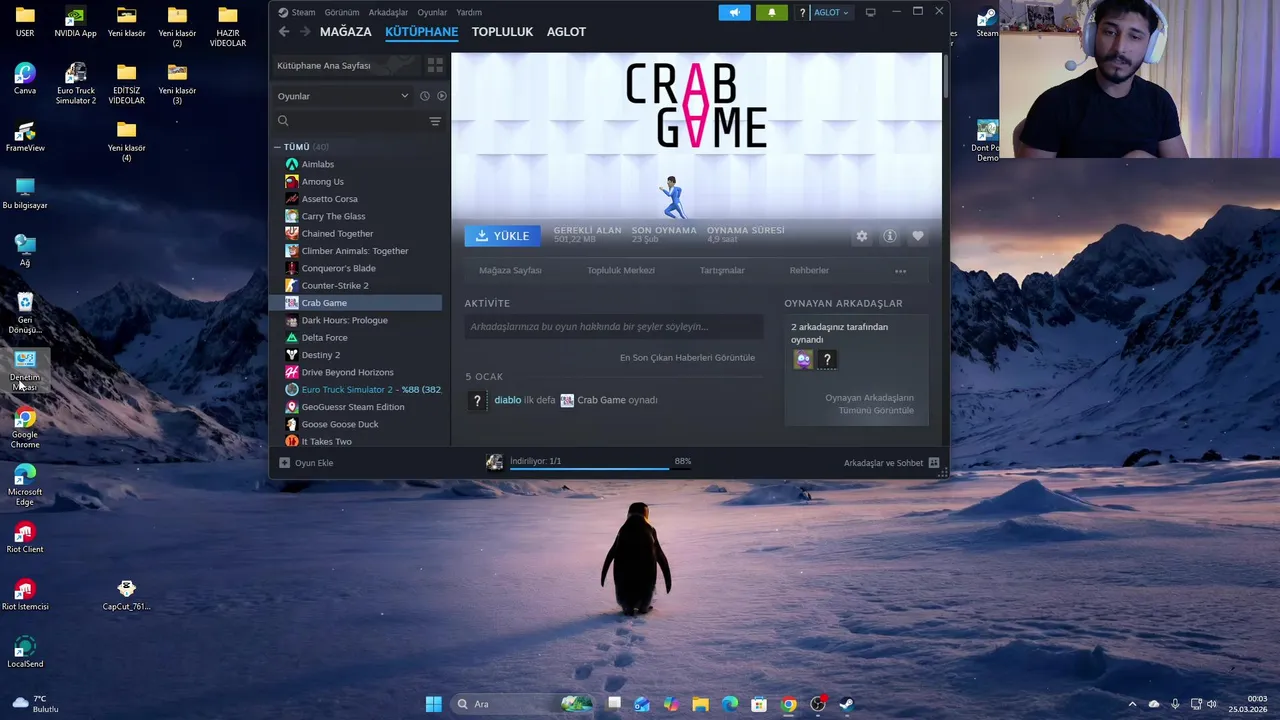
Task: Open Google Chrome desktop shortcut
Action: point(25,428)
